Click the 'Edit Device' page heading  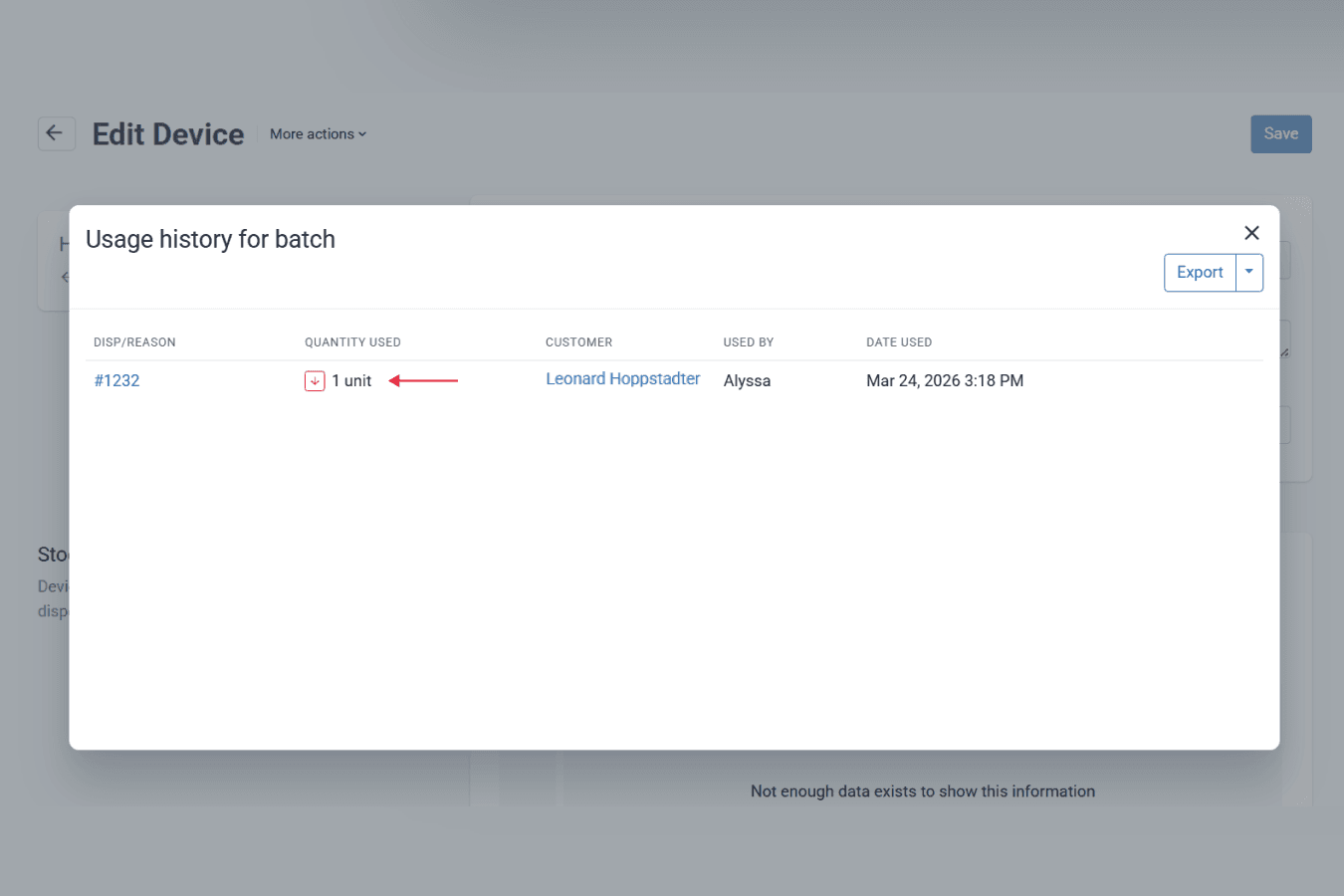coord(168,134)
